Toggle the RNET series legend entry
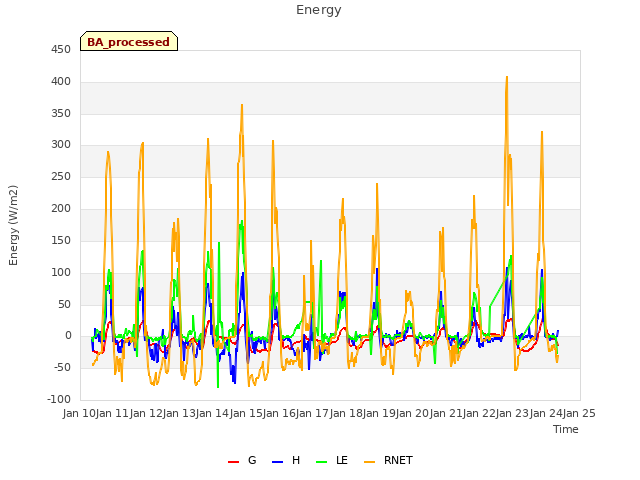This screenshot has width=640, height=480. (x=388, y=460)
